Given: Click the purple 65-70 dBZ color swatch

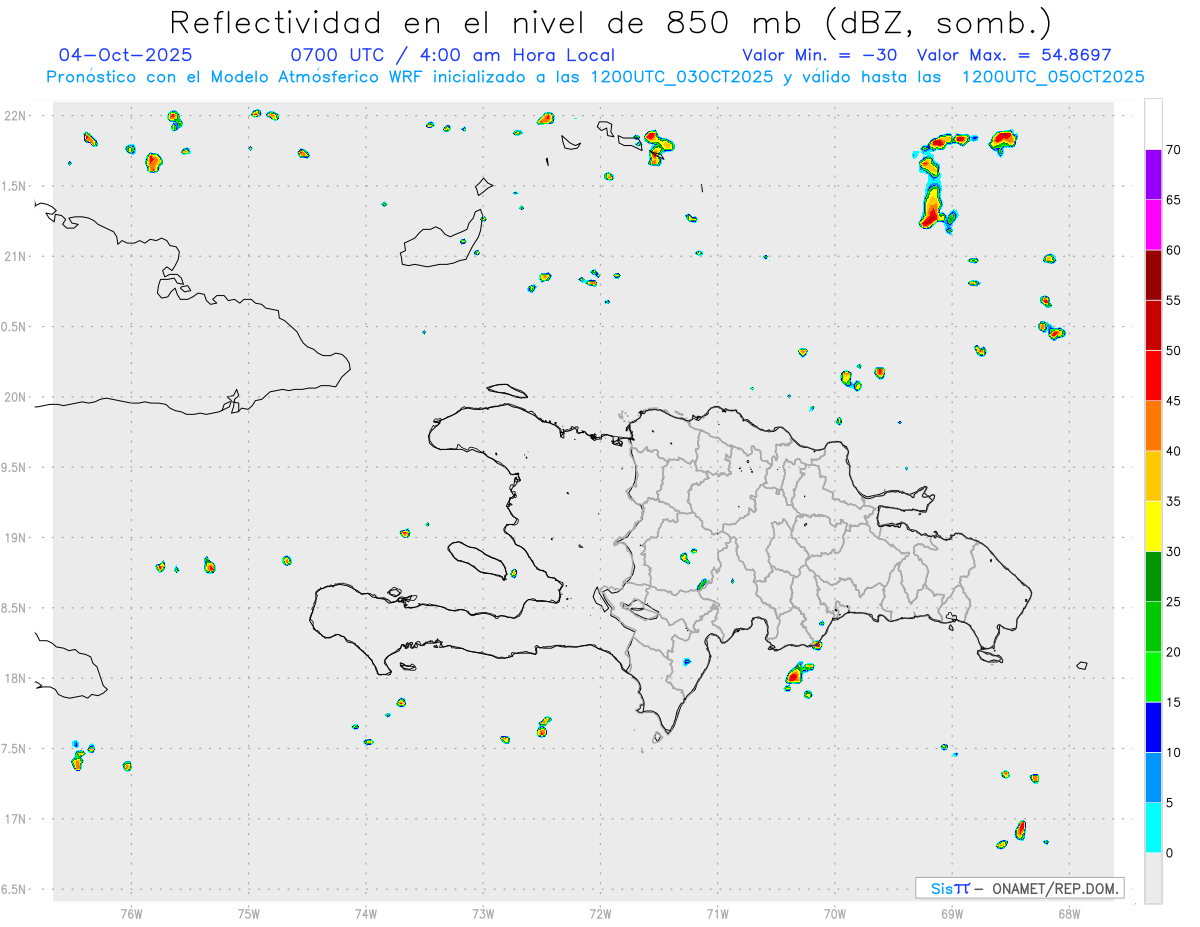Looking at the screenshot, I should [x=1153, y=175].
